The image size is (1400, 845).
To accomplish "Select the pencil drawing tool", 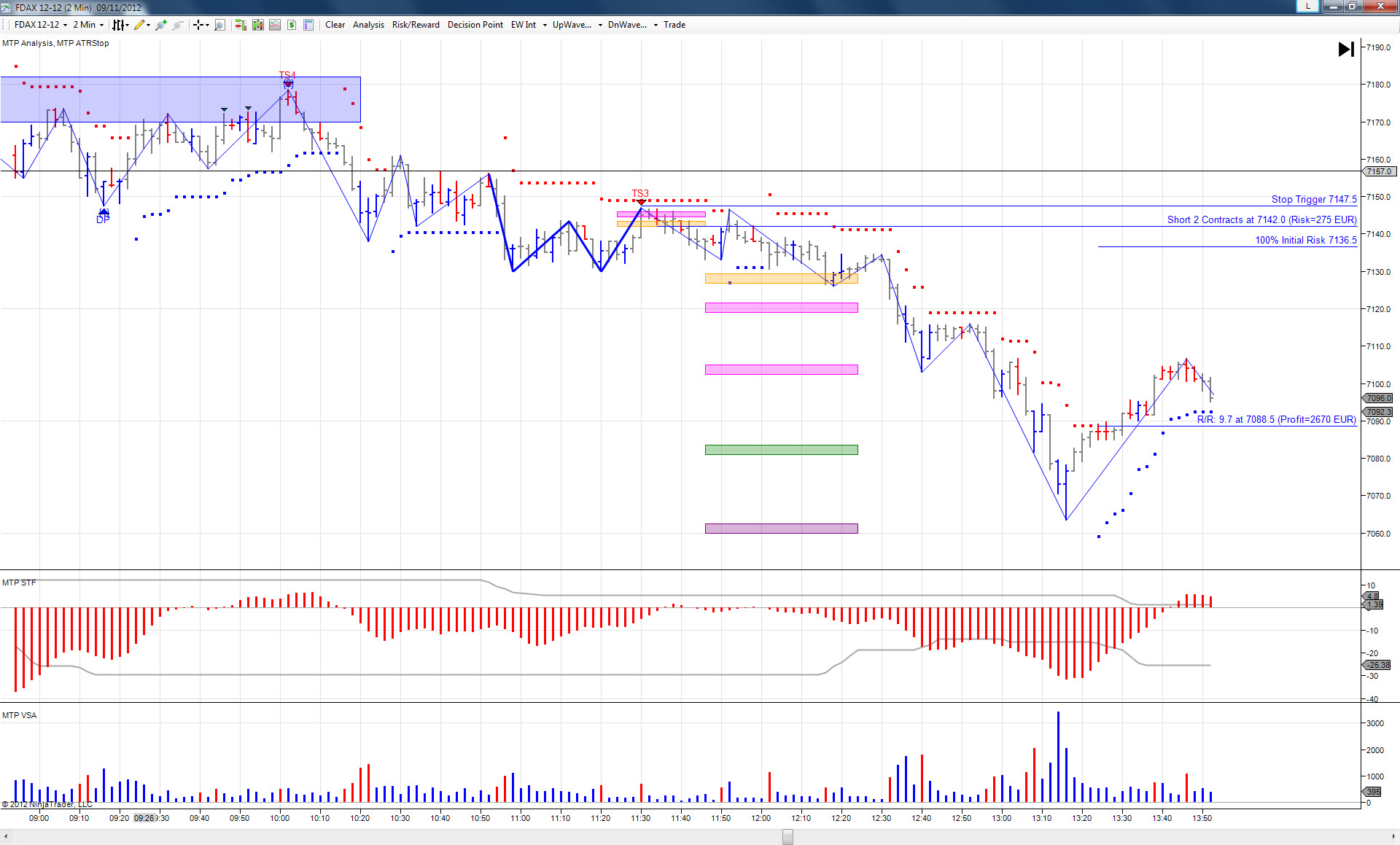I will (x=139, y=25).
